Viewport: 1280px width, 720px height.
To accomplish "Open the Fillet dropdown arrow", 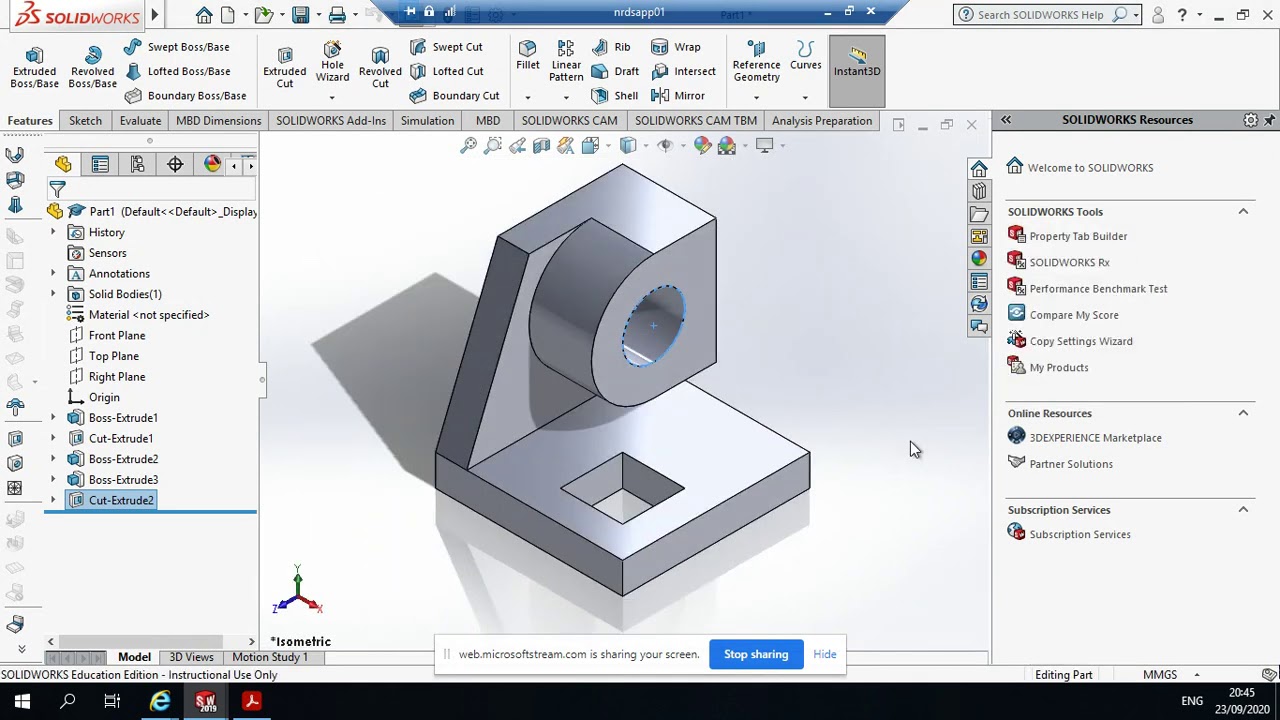I will coord(527,97).
